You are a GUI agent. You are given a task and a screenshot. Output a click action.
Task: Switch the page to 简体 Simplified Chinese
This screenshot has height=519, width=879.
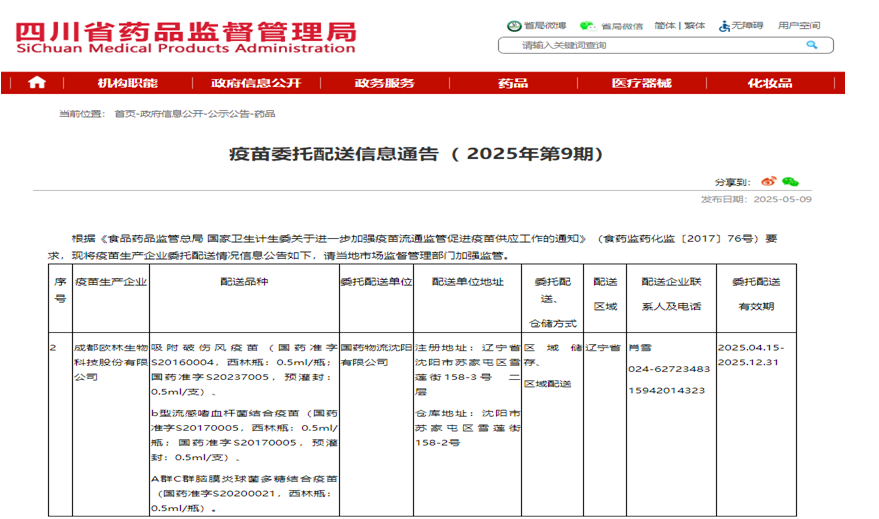point(664,25)
